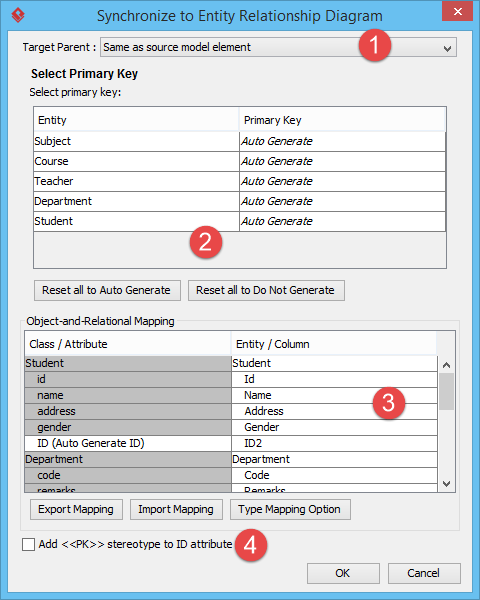The height and width of the screenshot is (600, 480).
Task: Open the Target Parent dropdown
Action: coord(278,47)
